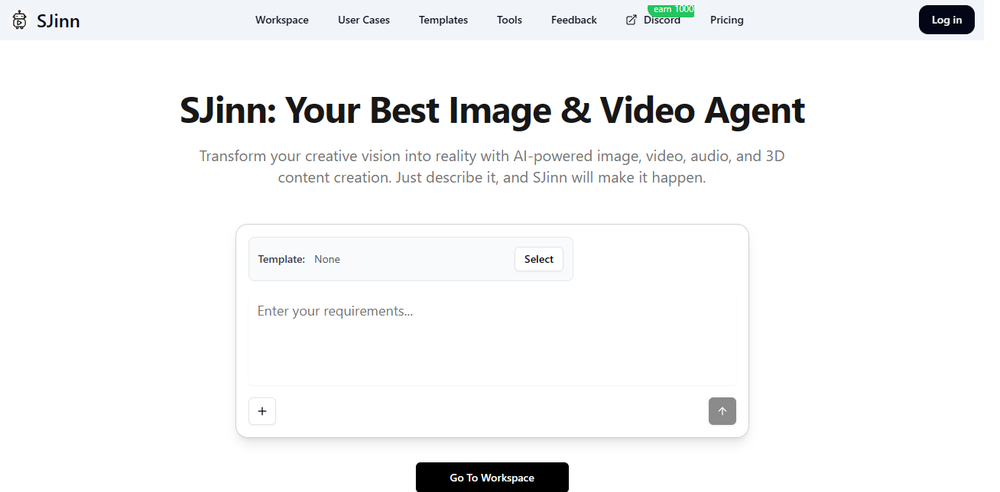Click the SJinn brand name text
This screenshot has height=492, width=1000.
click(x=59, y=21)
